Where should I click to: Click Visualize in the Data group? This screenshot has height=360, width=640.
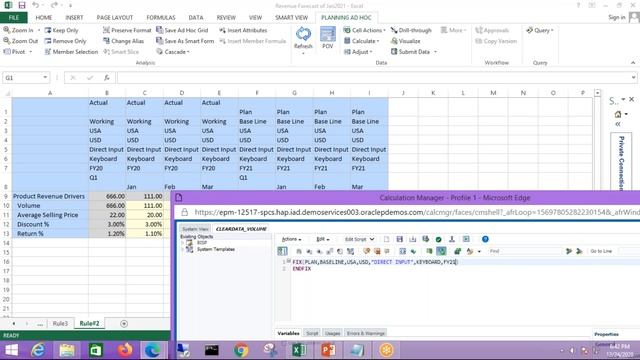pos(405,41)
